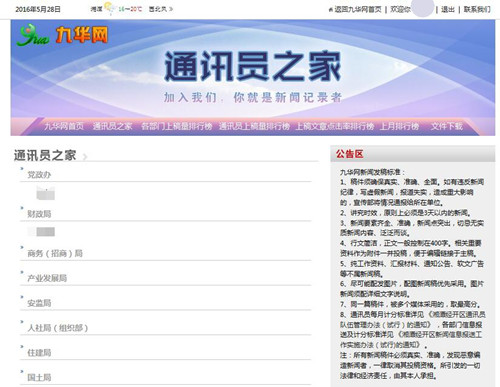
Task: Open the 住建局 department entry
Action: [39, 353]
